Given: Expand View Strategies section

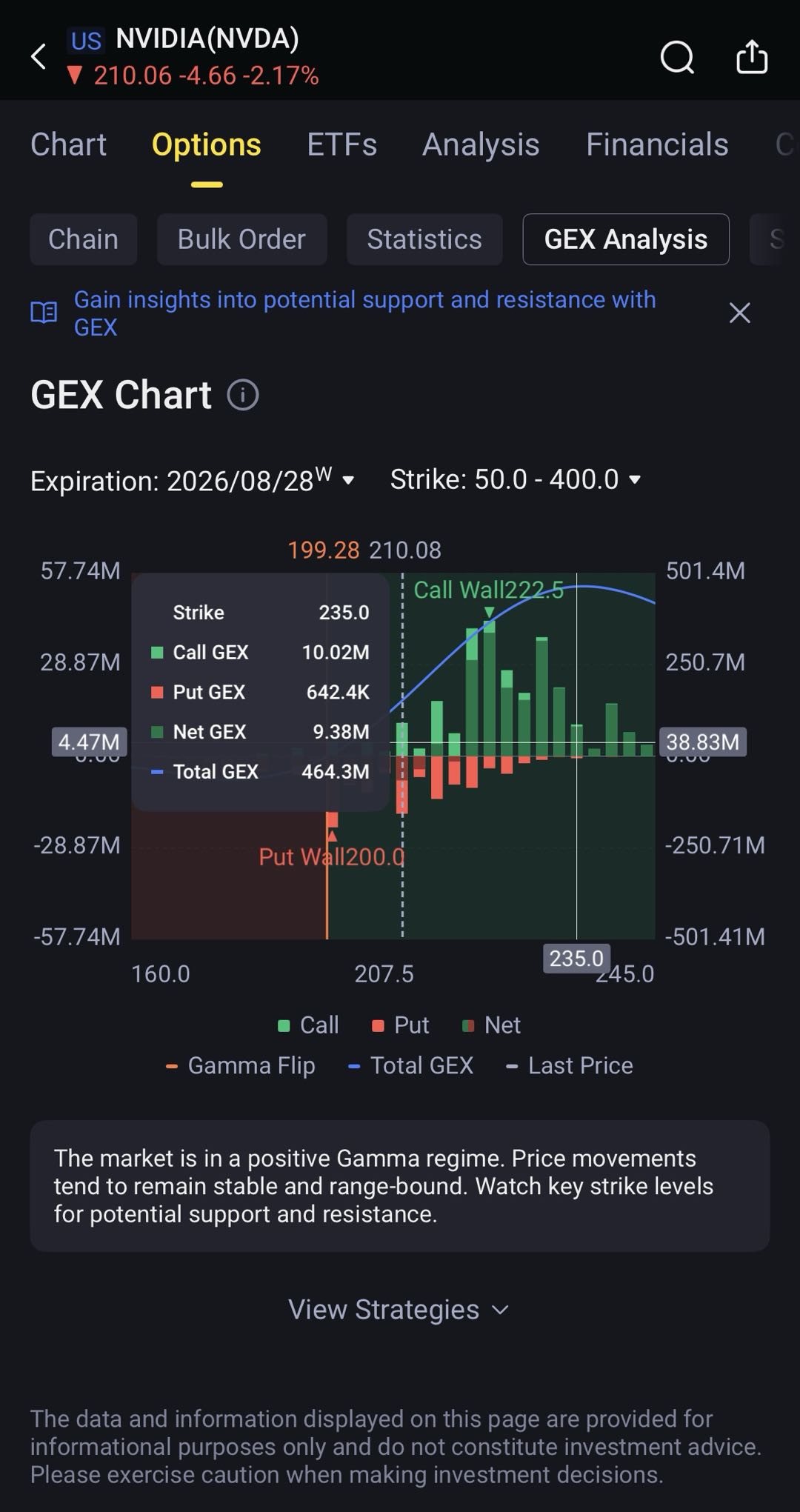Looking at the screenshot, I should tap(399, 1309).
